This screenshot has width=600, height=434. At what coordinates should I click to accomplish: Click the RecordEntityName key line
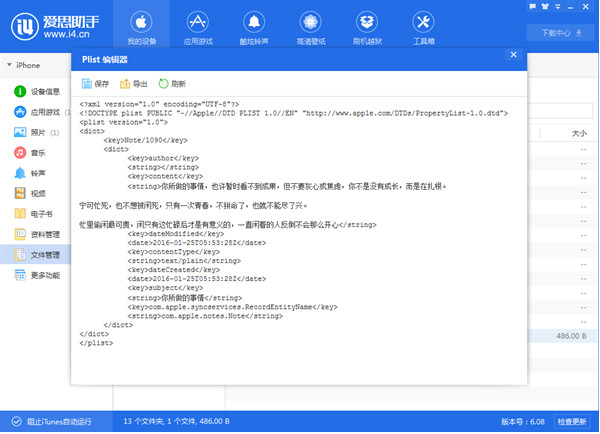click(233, 307)
